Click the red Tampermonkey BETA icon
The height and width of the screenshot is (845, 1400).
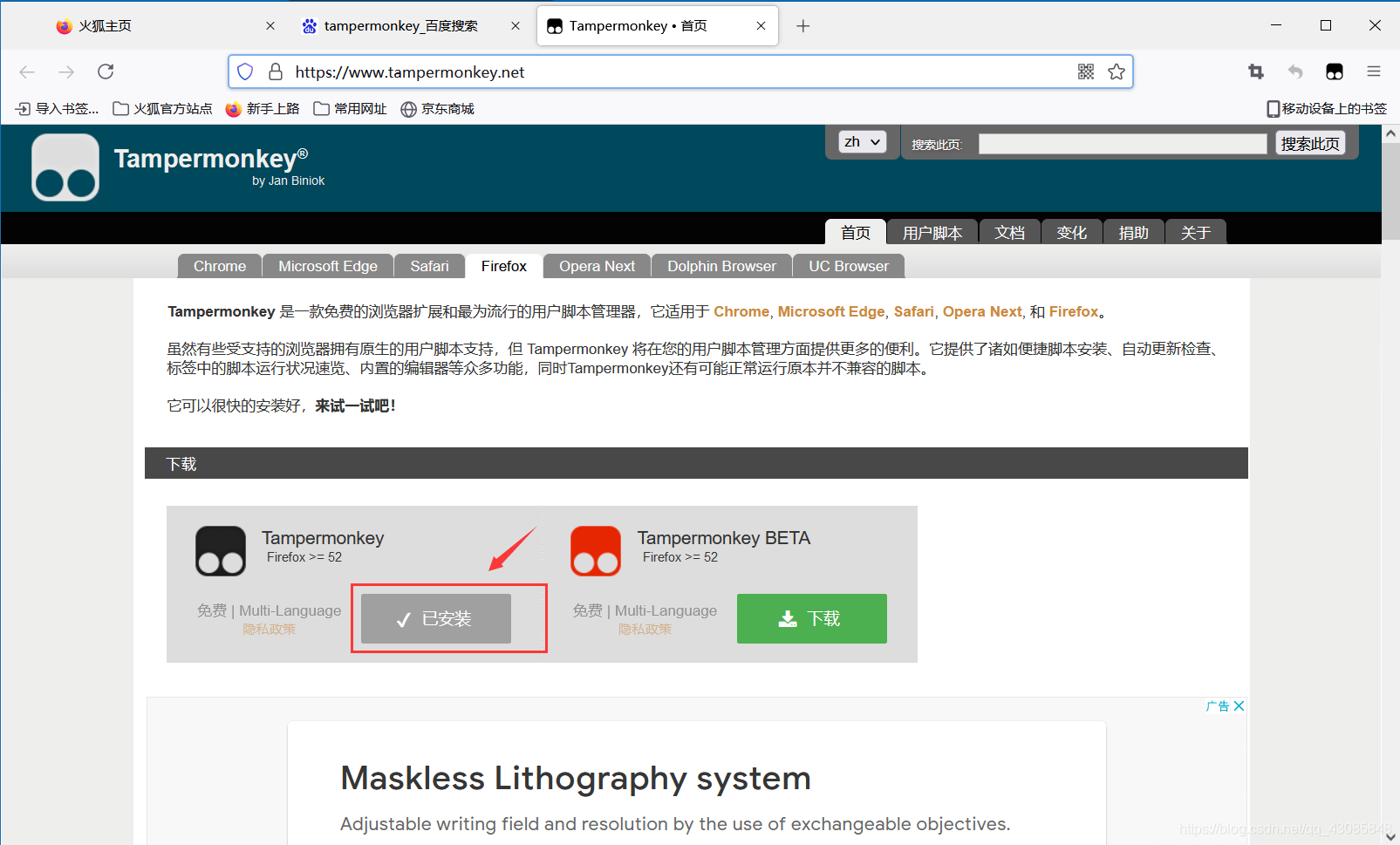596,551
